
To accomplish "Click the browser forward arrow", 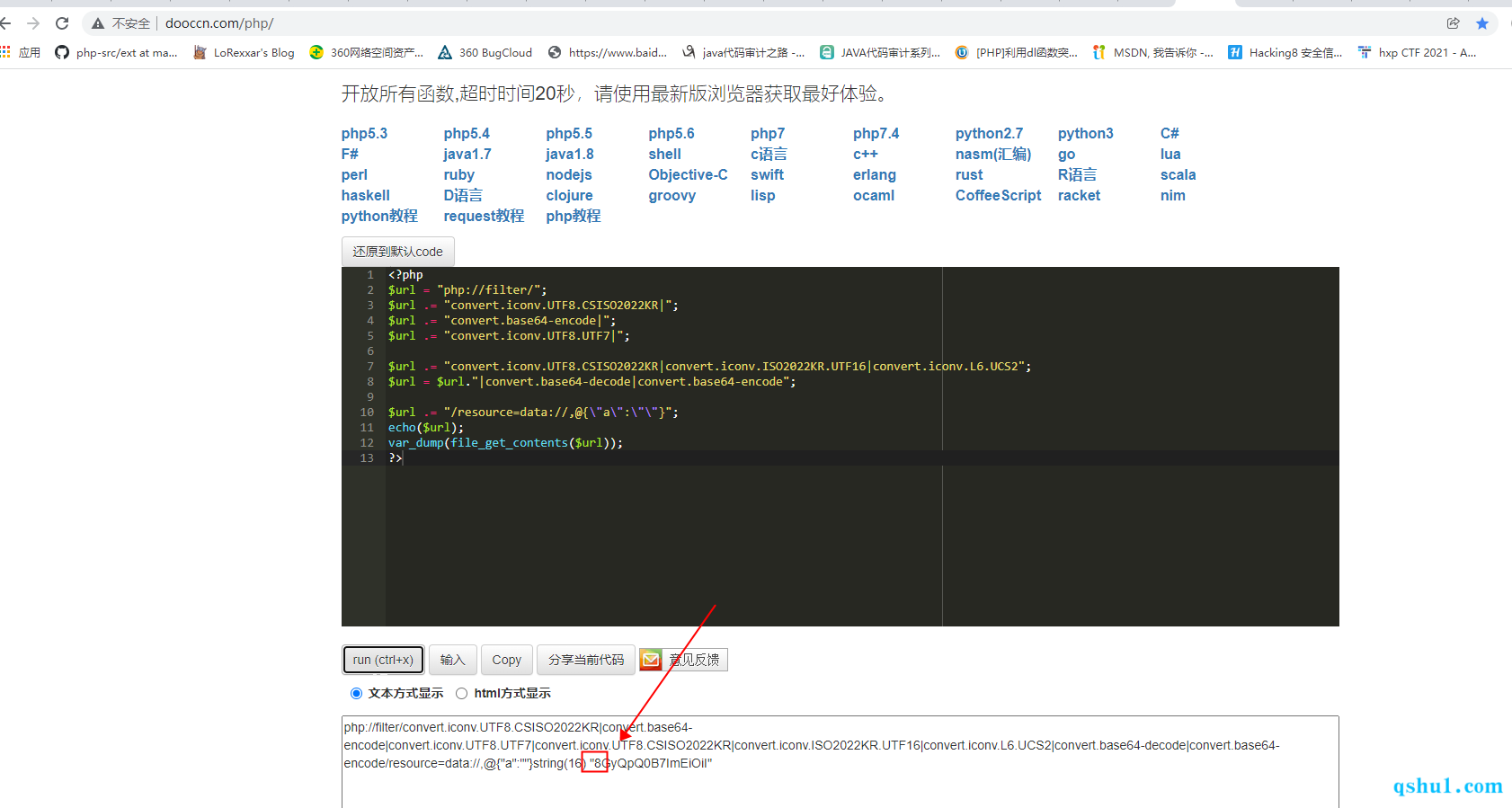I will click(x=33, y=23).
